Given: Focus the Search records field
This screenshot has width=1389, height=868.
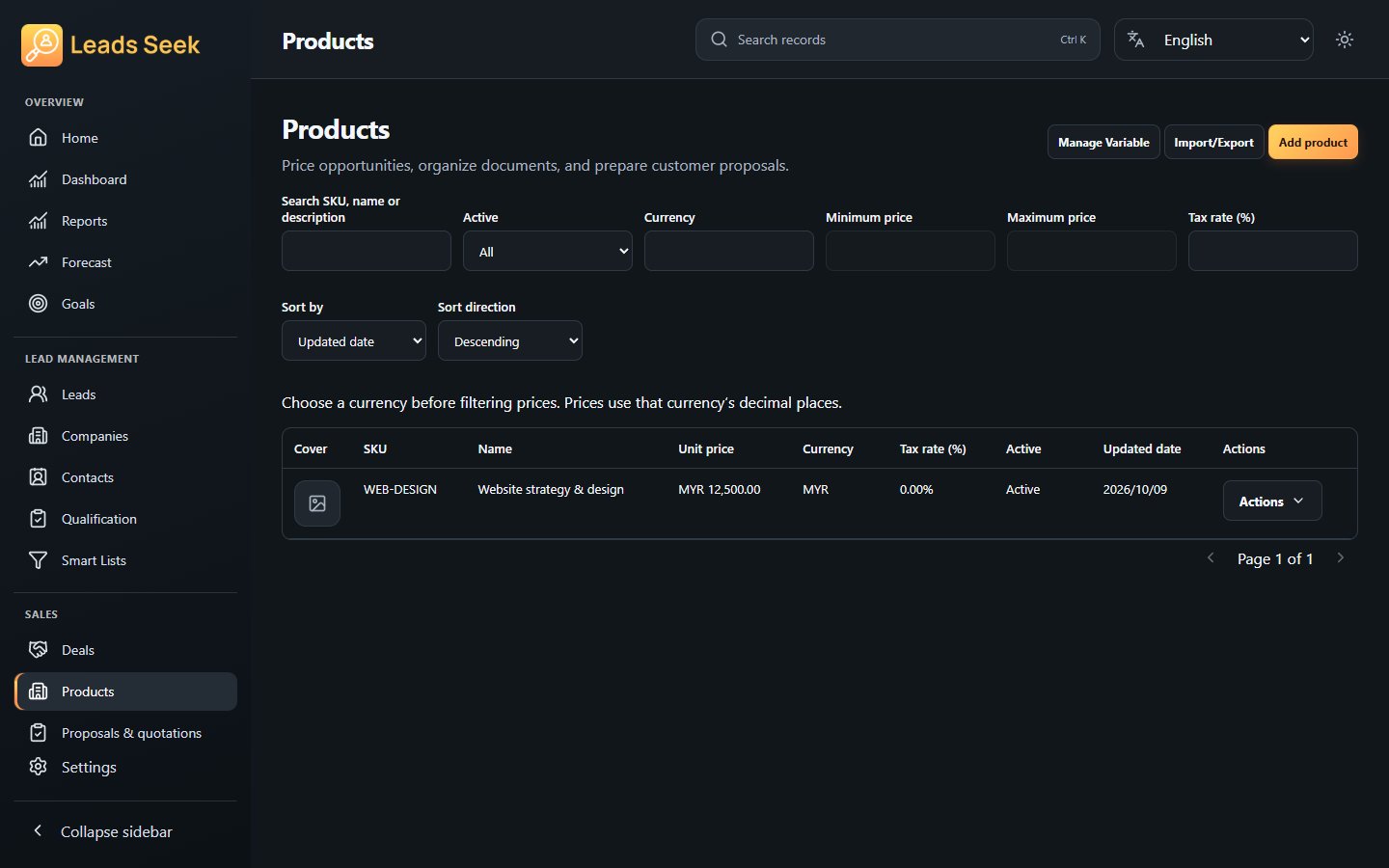Looking at the screenshot, I should (898, 40).
